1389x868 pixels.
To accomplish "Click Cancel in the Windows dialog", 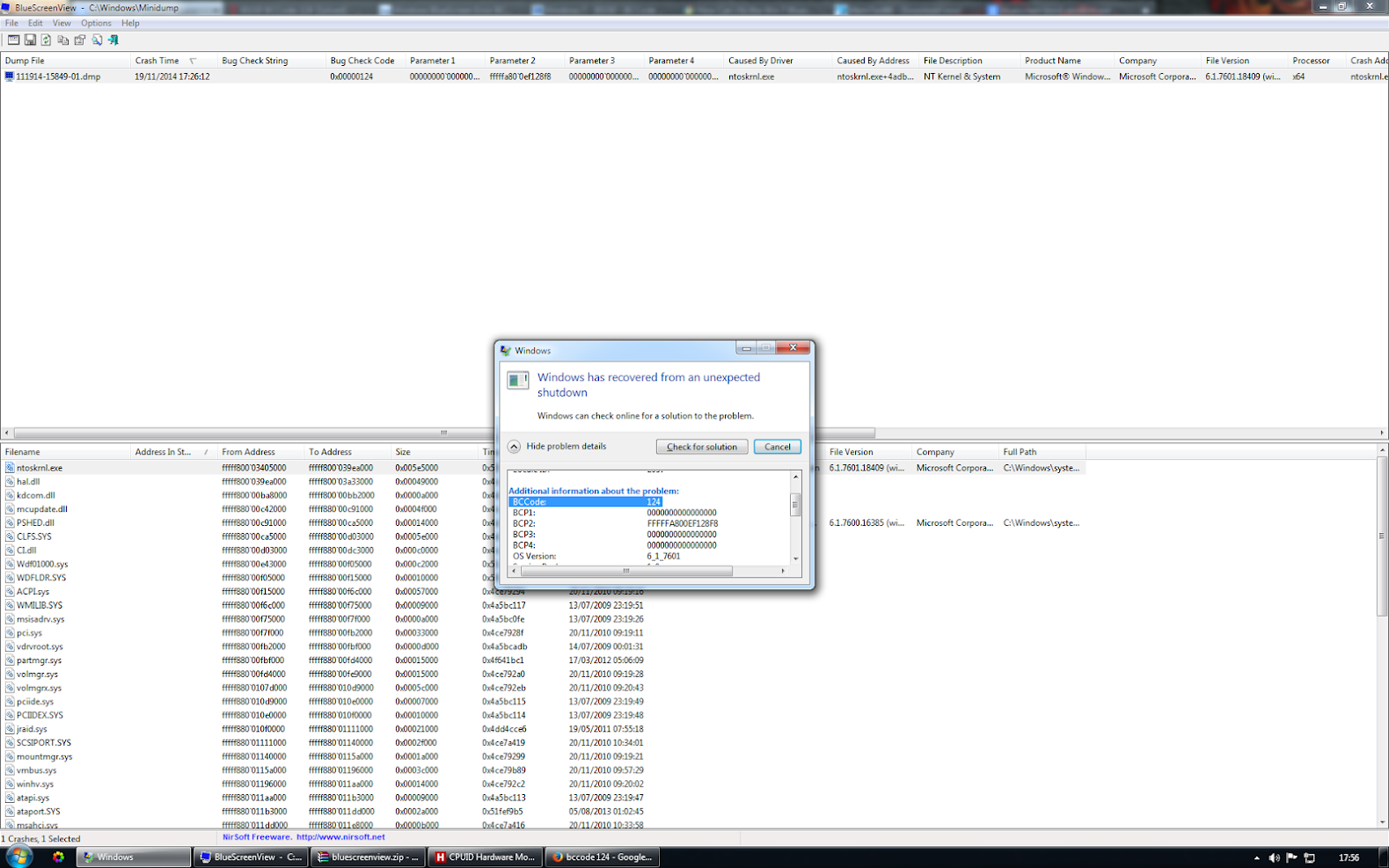I will [778, 447].
